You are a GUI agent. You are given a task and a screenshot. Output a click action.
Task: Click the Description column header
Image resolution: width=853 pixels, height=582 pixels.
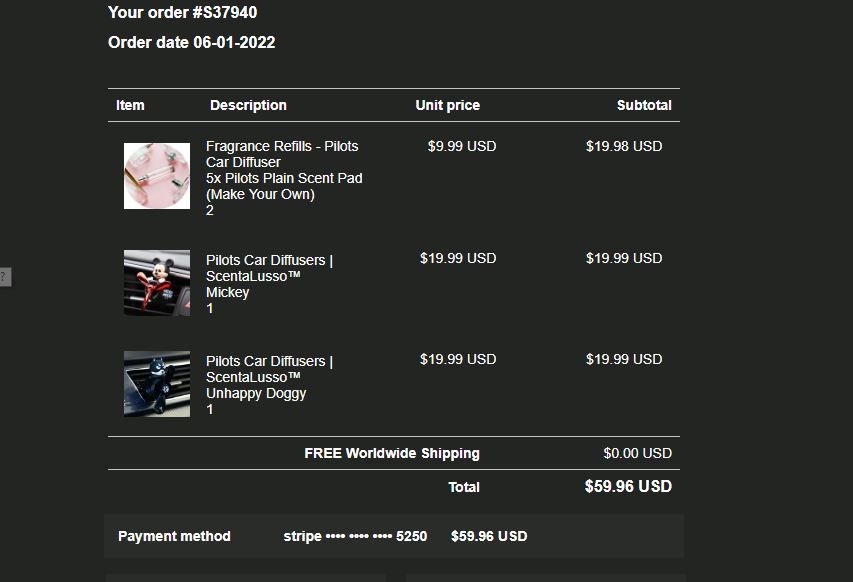pyautogui.click(x=248, y=105)
